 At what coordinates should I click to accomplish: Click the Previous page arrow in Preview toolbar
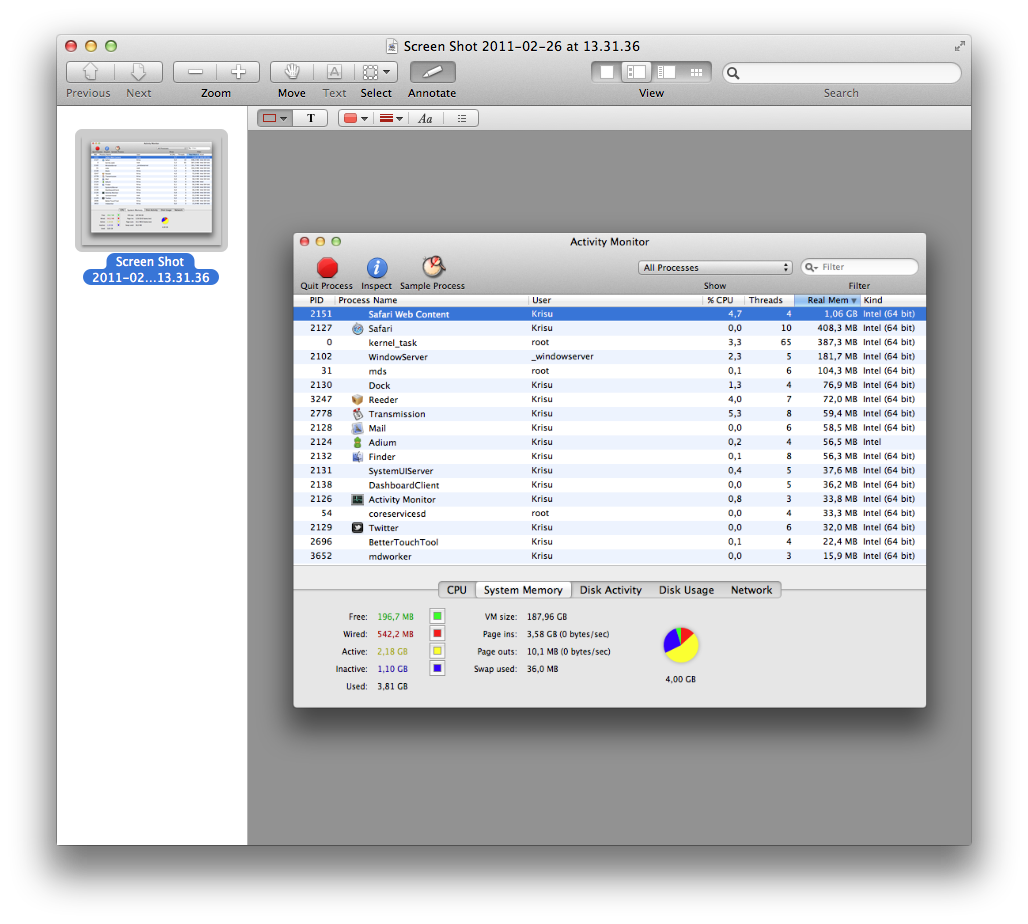(x=90, y=71)
